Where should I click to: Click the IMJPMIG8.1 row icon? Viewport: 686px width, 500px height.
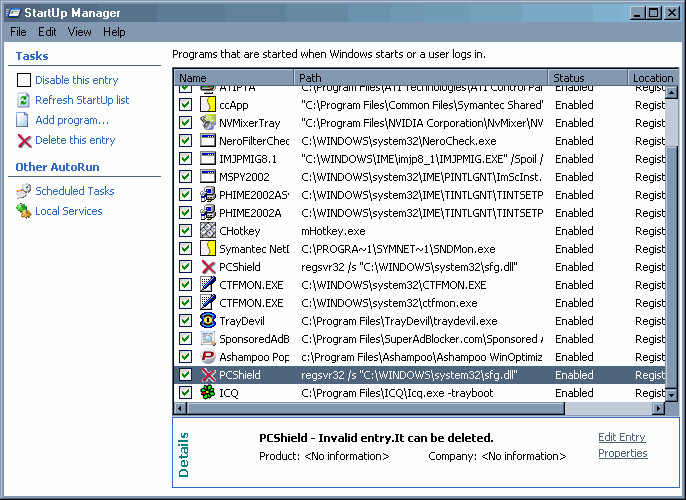point(208,159)
